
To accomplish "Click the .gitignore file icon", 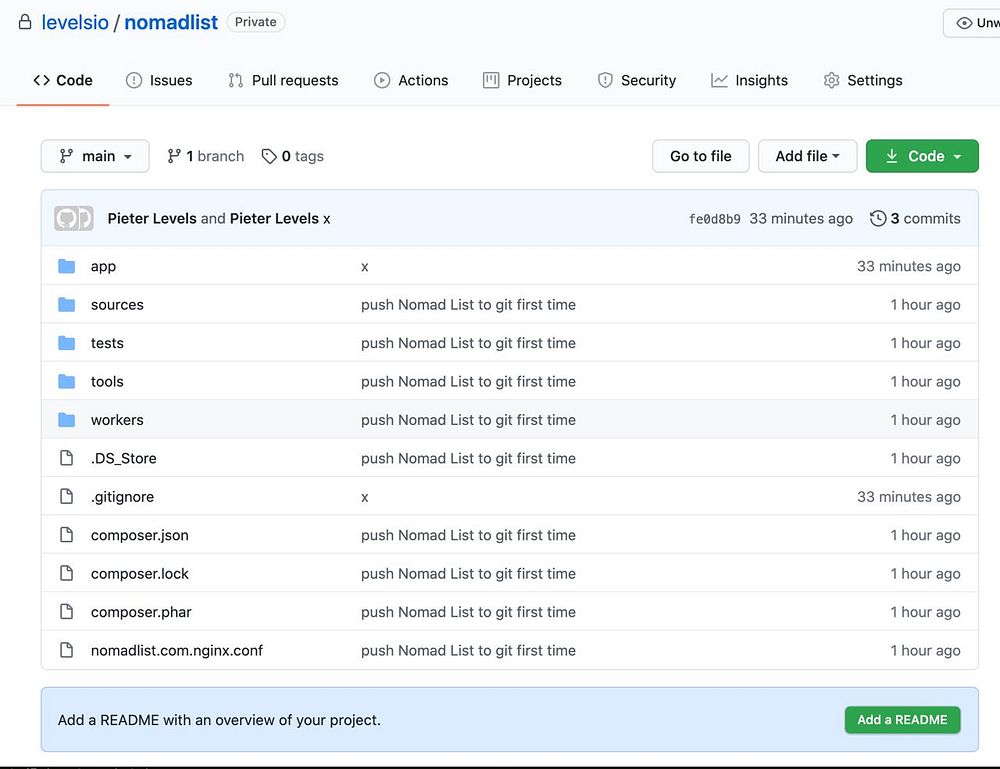I will click(66, 496).
